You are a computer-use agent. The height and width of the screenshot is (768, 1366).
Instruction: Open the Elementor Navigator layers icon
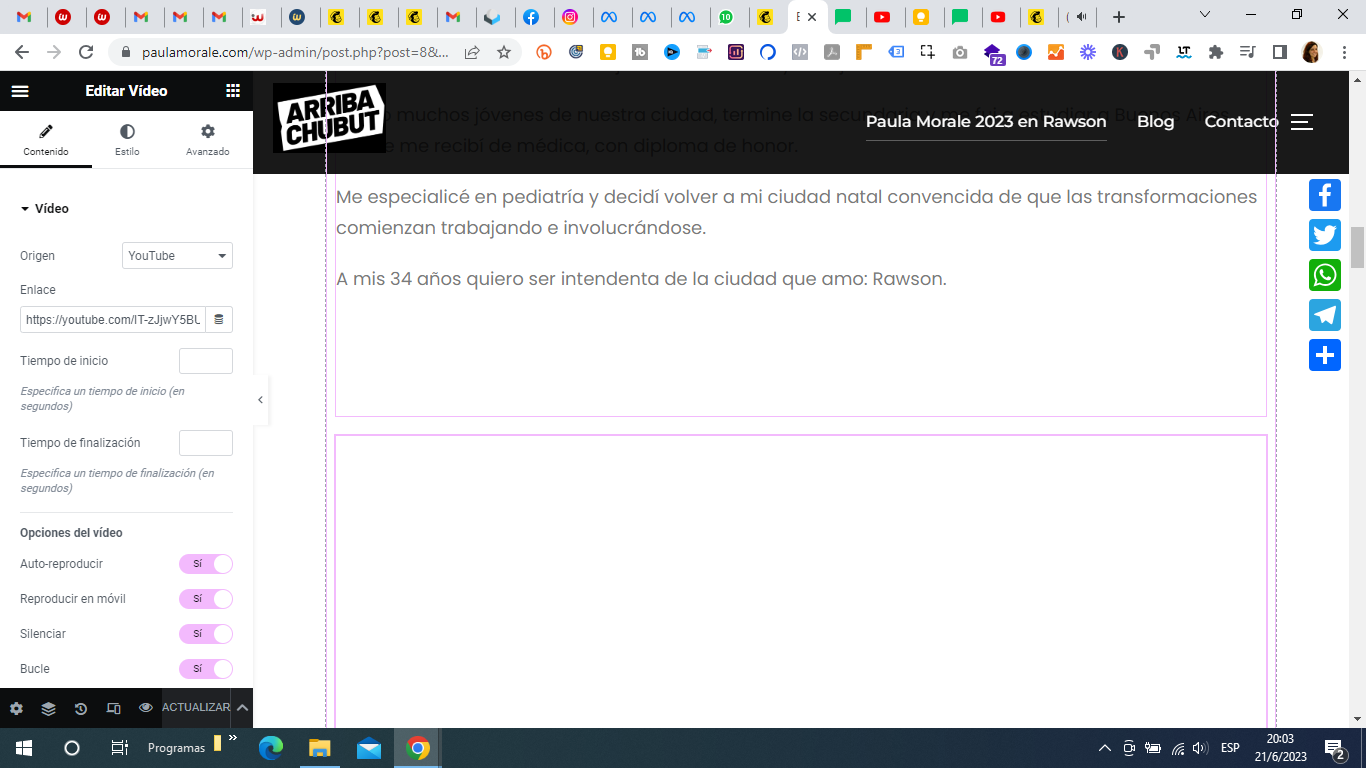tap(48, 708)
